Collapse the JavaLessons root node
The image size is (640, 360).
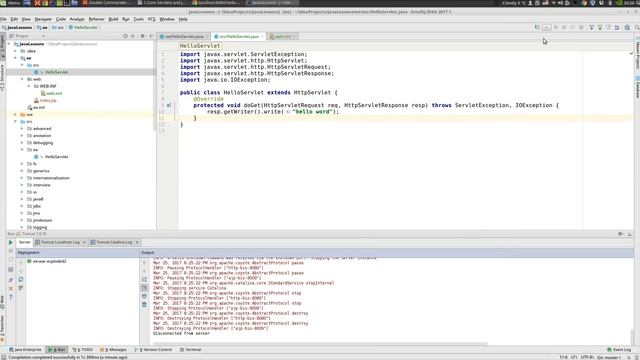pos(9,44)
